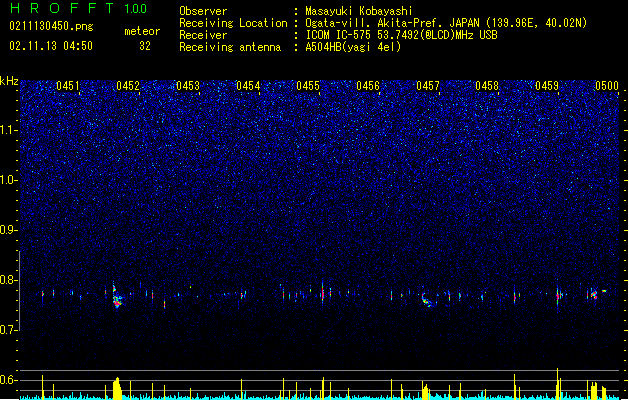Click the 0.9 kHz axis label
The image size is (629, 400).
(x=7, y=230)
